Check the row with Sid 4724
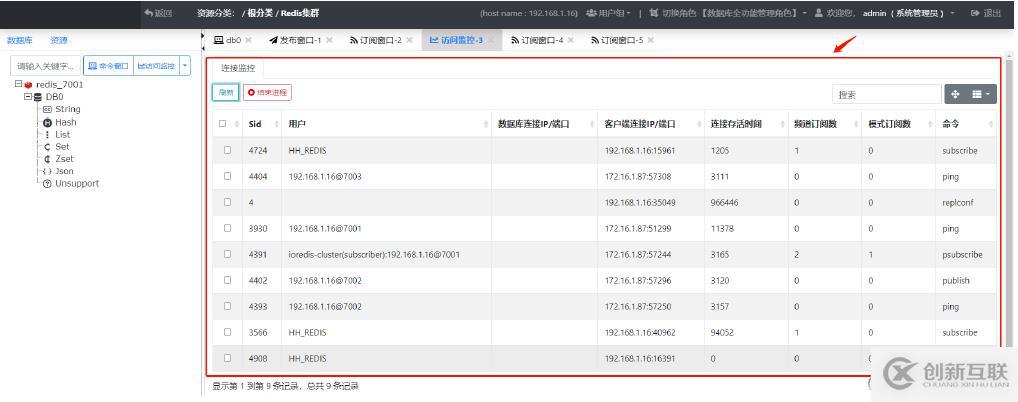Screen dimensions: 1018x402 point(227,150)
